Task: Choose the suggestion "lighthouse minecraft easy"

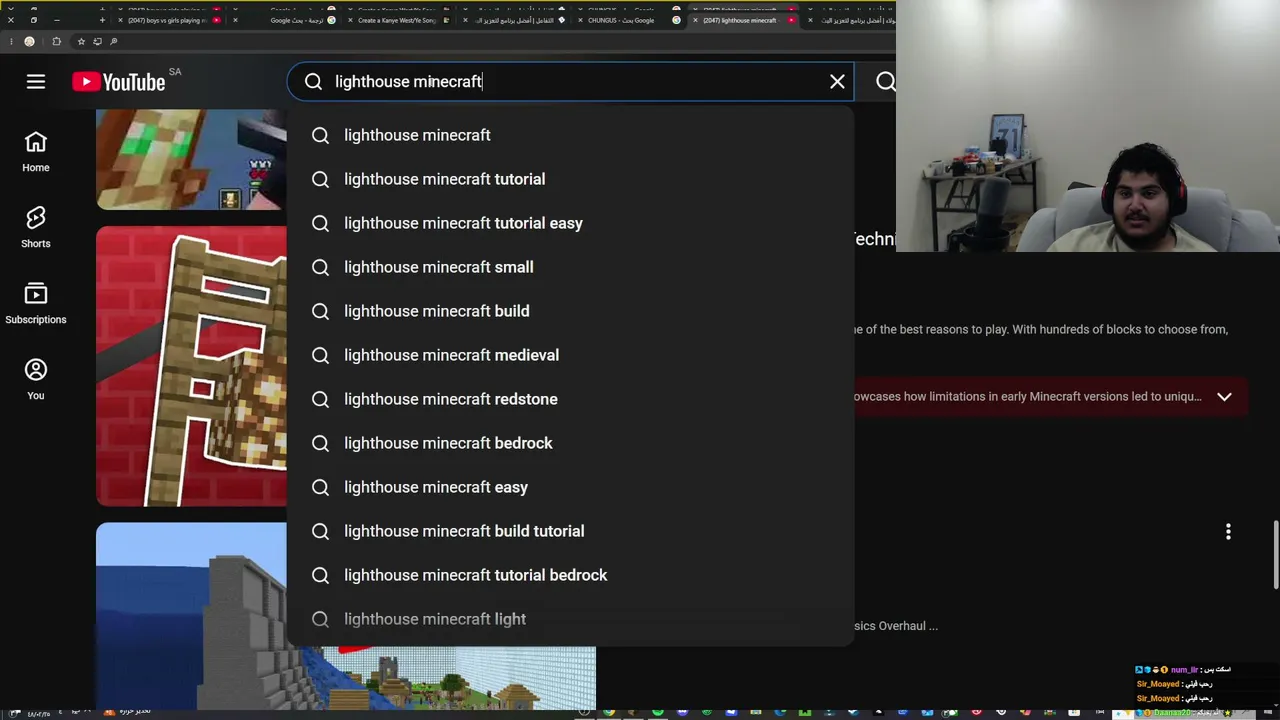Action: pyautogui.click(x=571, y=487)
